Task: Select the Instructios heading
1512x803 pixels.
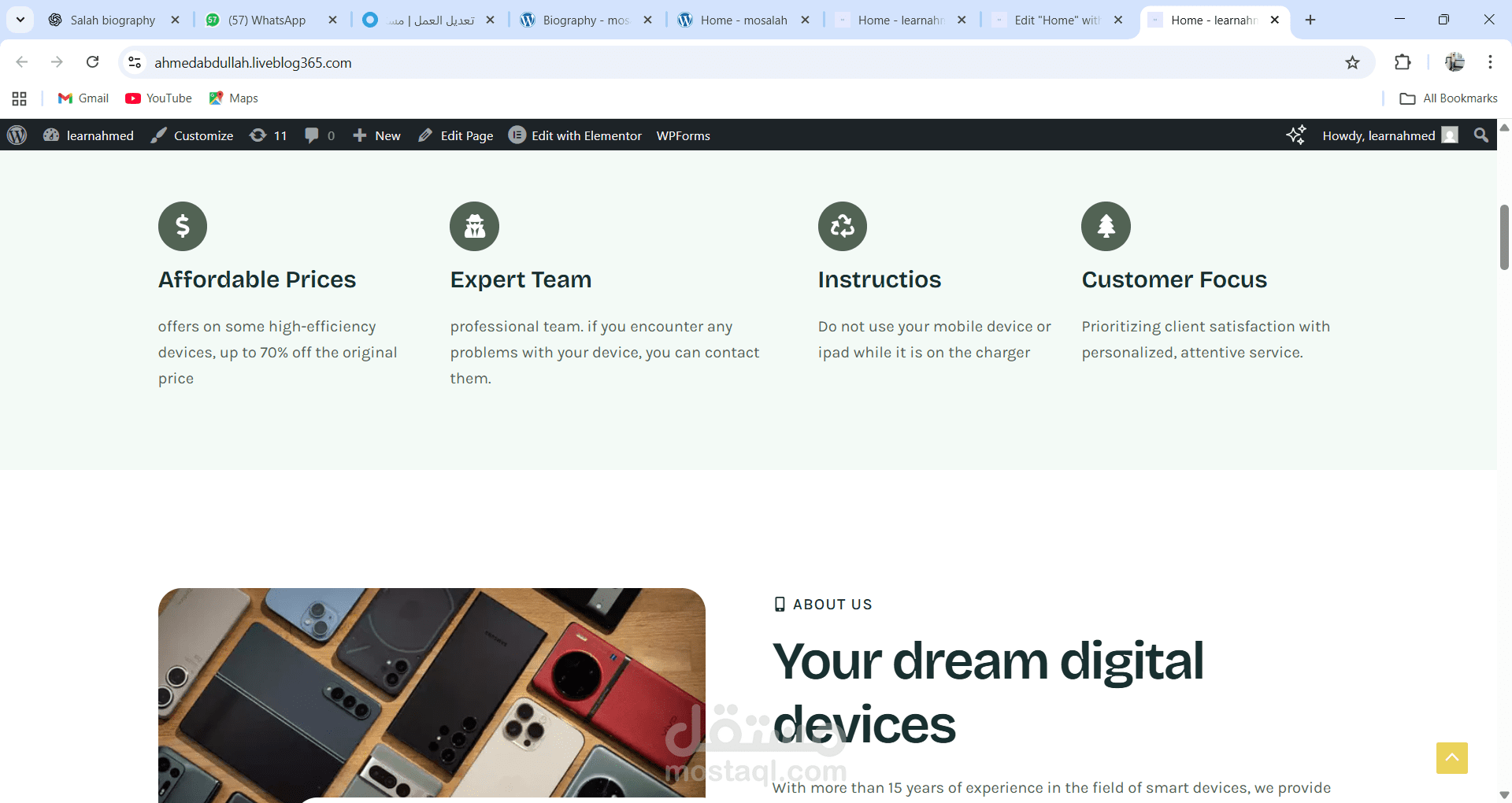Action: pyautogui.click(x=880, y=279)
